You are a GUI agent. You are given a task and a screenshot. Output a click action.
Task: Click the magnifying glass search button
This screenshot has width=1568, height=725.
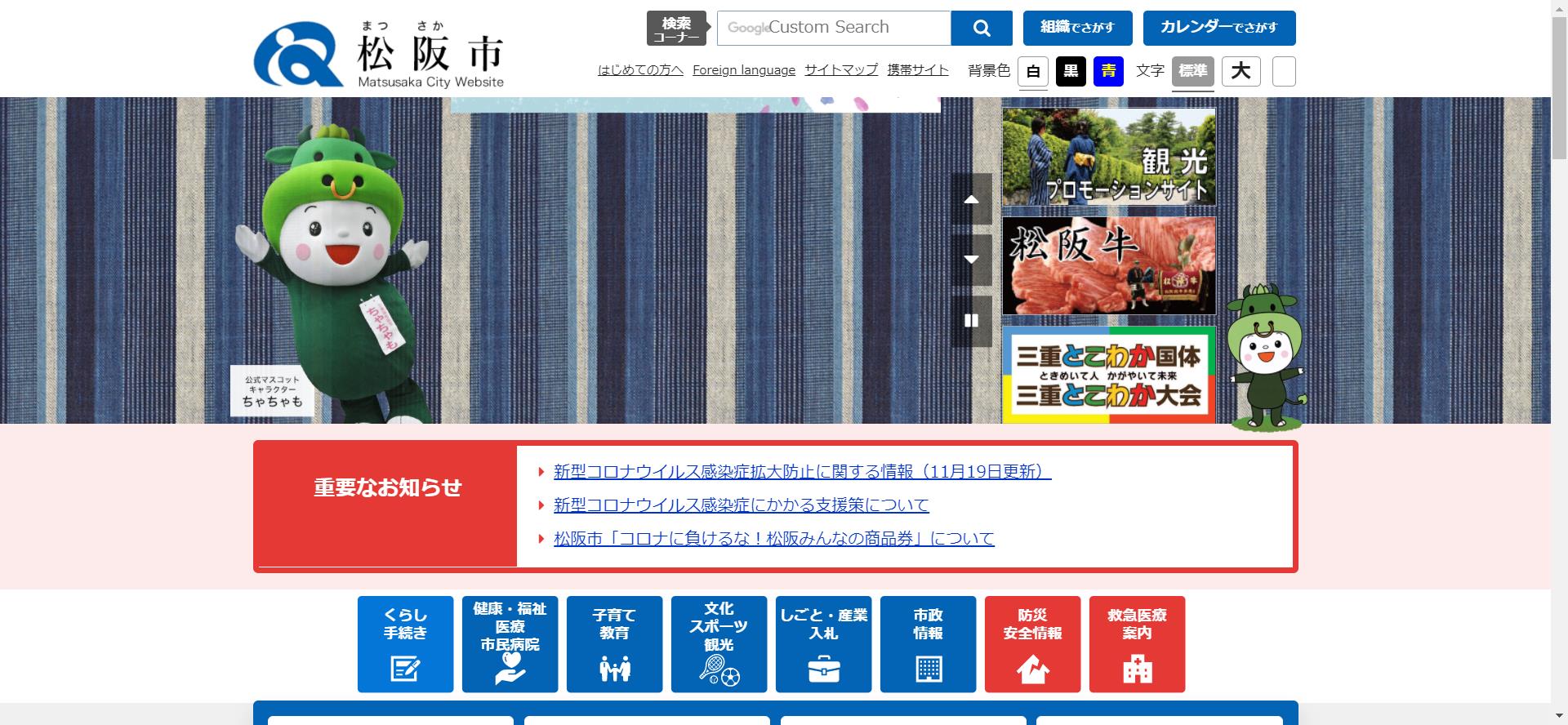coord(982,29)
